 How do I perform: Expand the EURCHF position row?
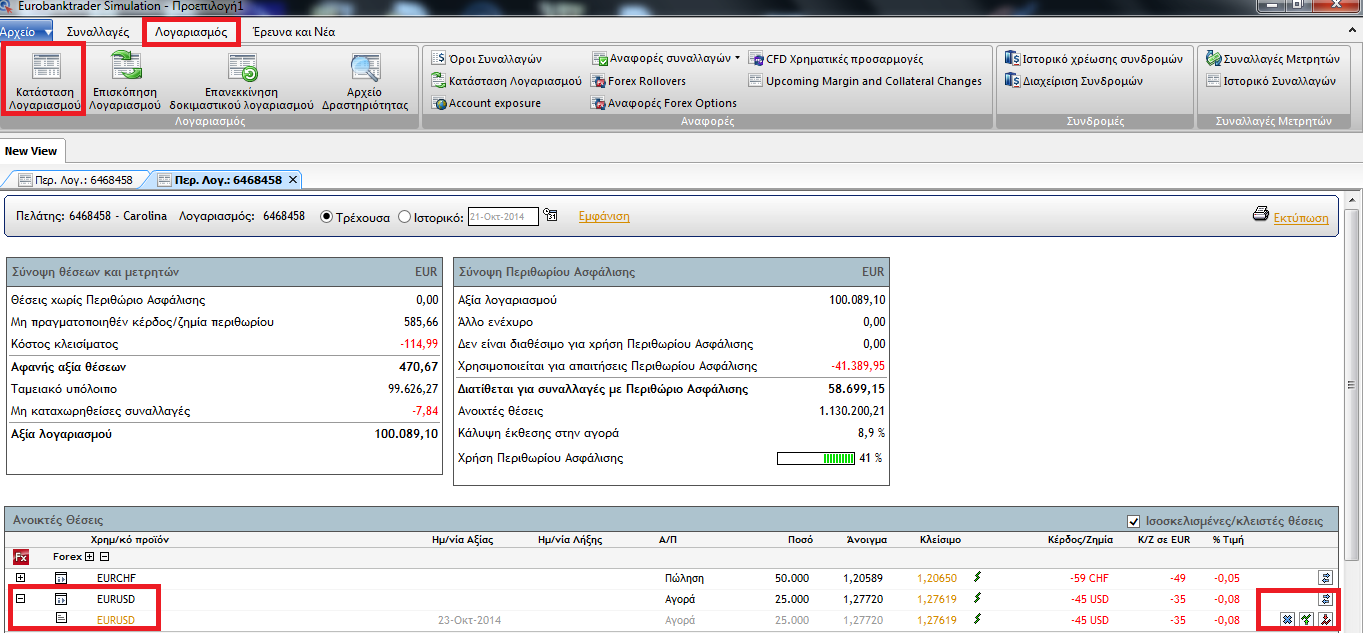click(21, 578)
